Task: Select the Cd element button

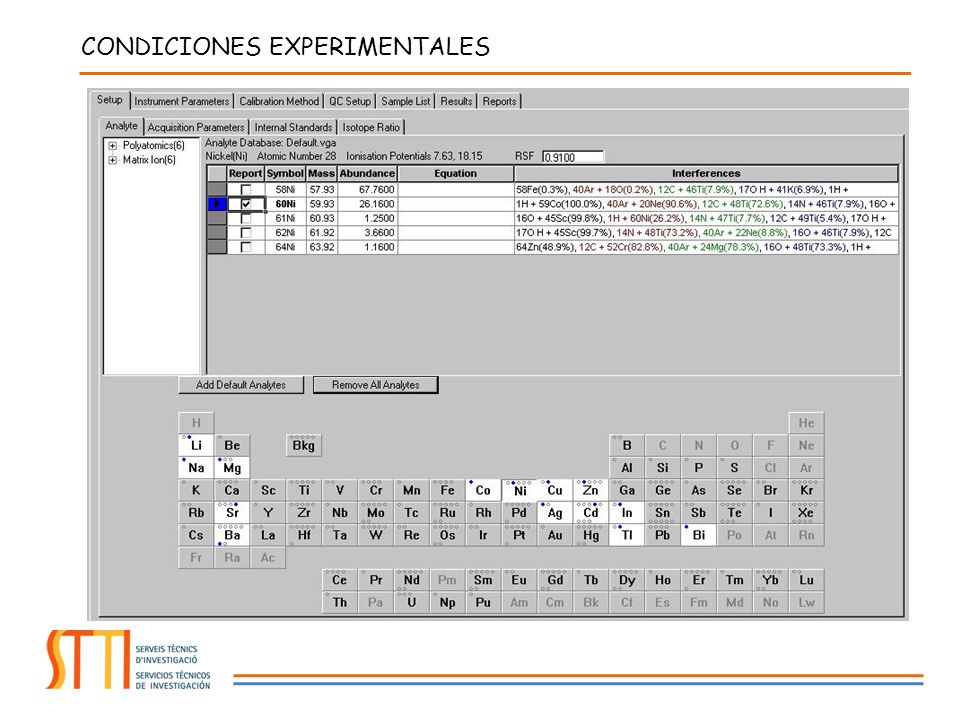Action: point(591,512)
